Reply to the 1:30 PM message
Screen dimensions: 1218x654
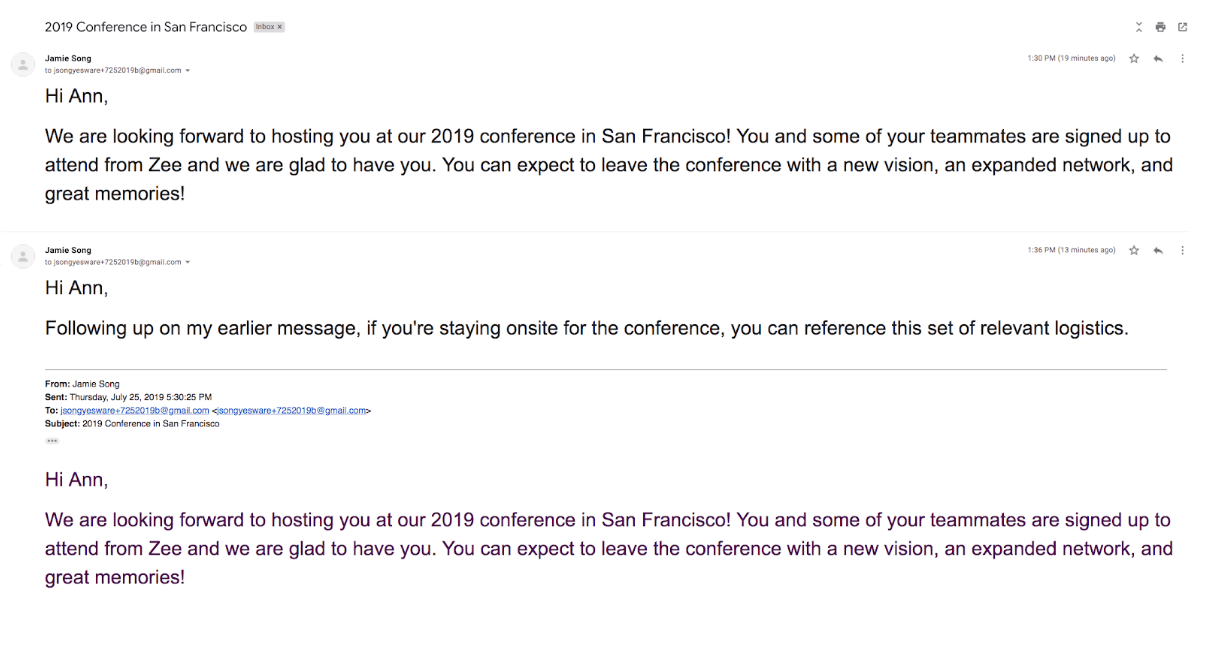1158,59
